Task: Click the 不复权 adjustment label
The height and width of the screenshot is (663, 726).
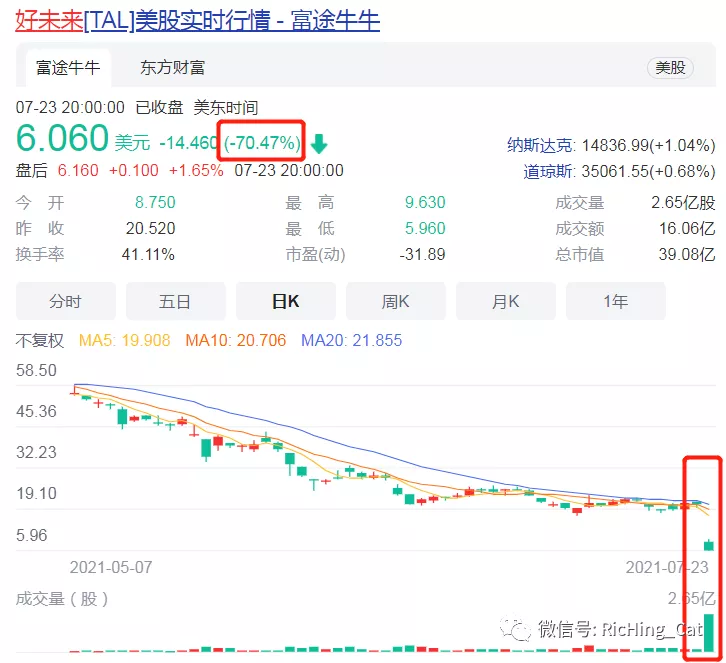Action: 40,341
